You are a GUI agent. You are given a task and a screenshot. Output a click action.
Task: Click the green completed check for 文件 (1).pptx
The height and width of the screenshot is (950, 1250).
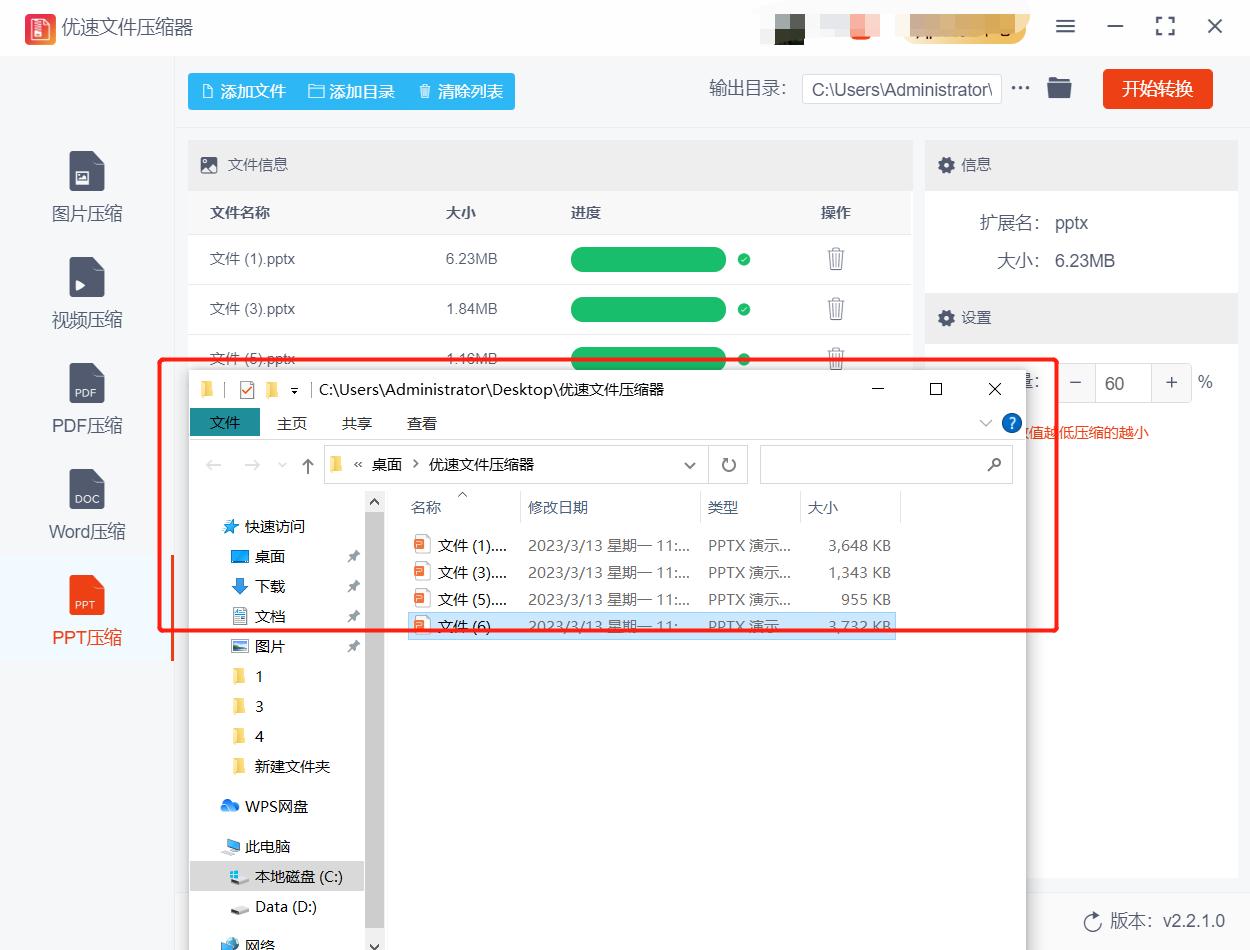click(x=743, y=259)
